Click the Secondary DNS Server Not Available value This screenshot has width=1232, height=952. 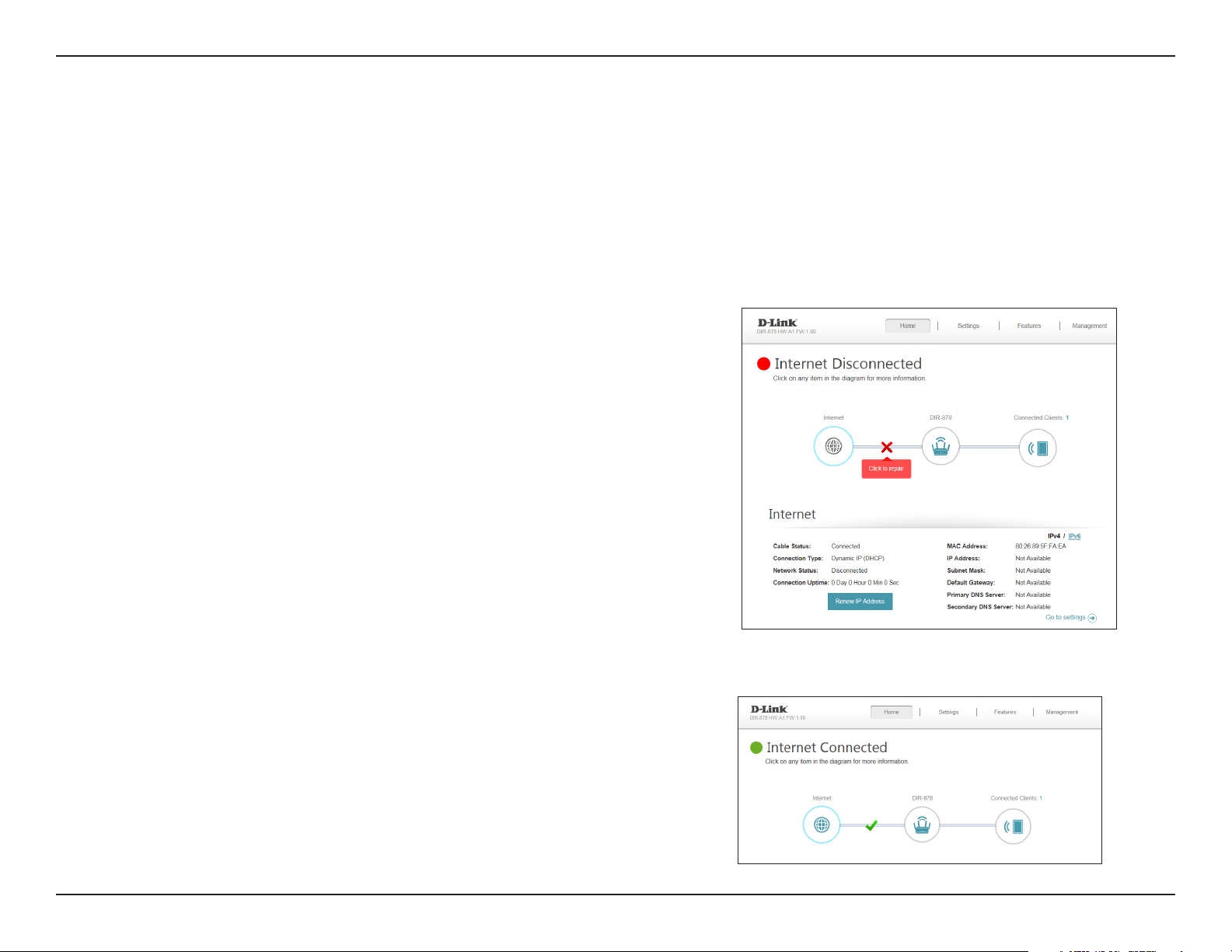pyautogui.click(x=1033, y=607)
